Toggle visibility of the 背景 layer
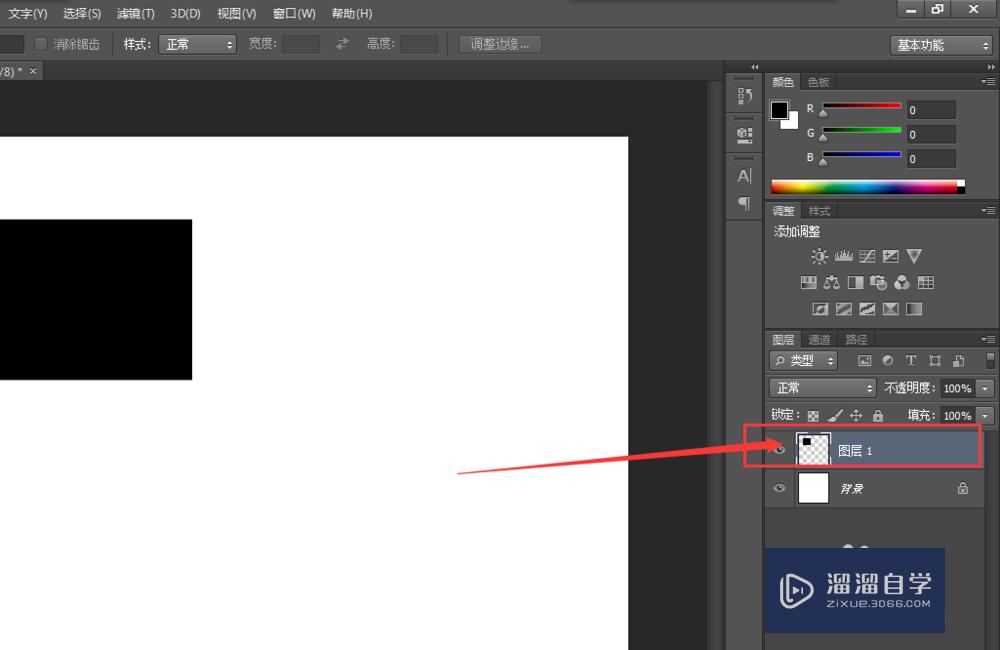The height and width of the screenshot is (650, 1000). tap(780, 489)
